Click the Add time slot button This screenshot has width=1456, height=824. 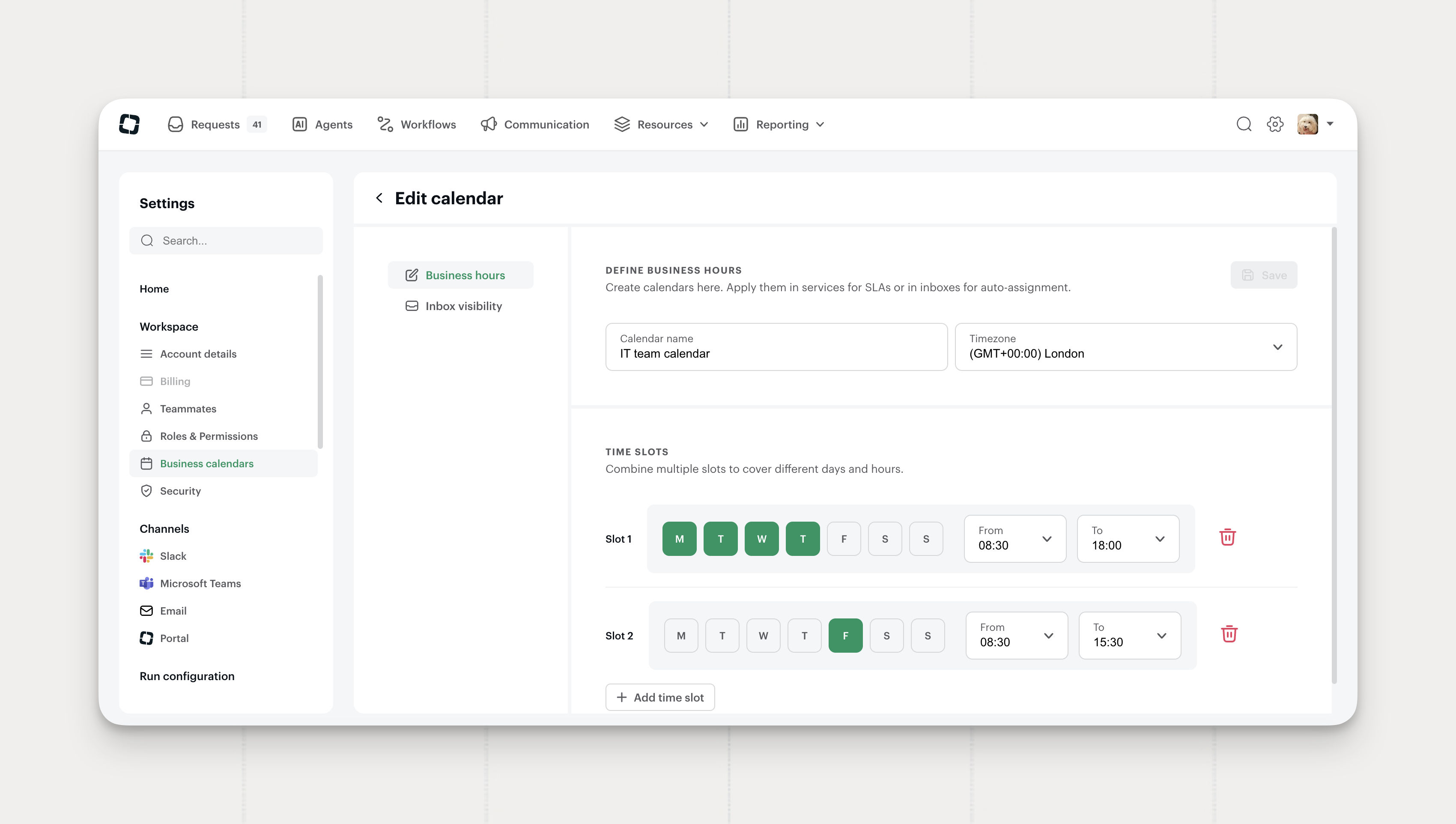click(660, 697)
